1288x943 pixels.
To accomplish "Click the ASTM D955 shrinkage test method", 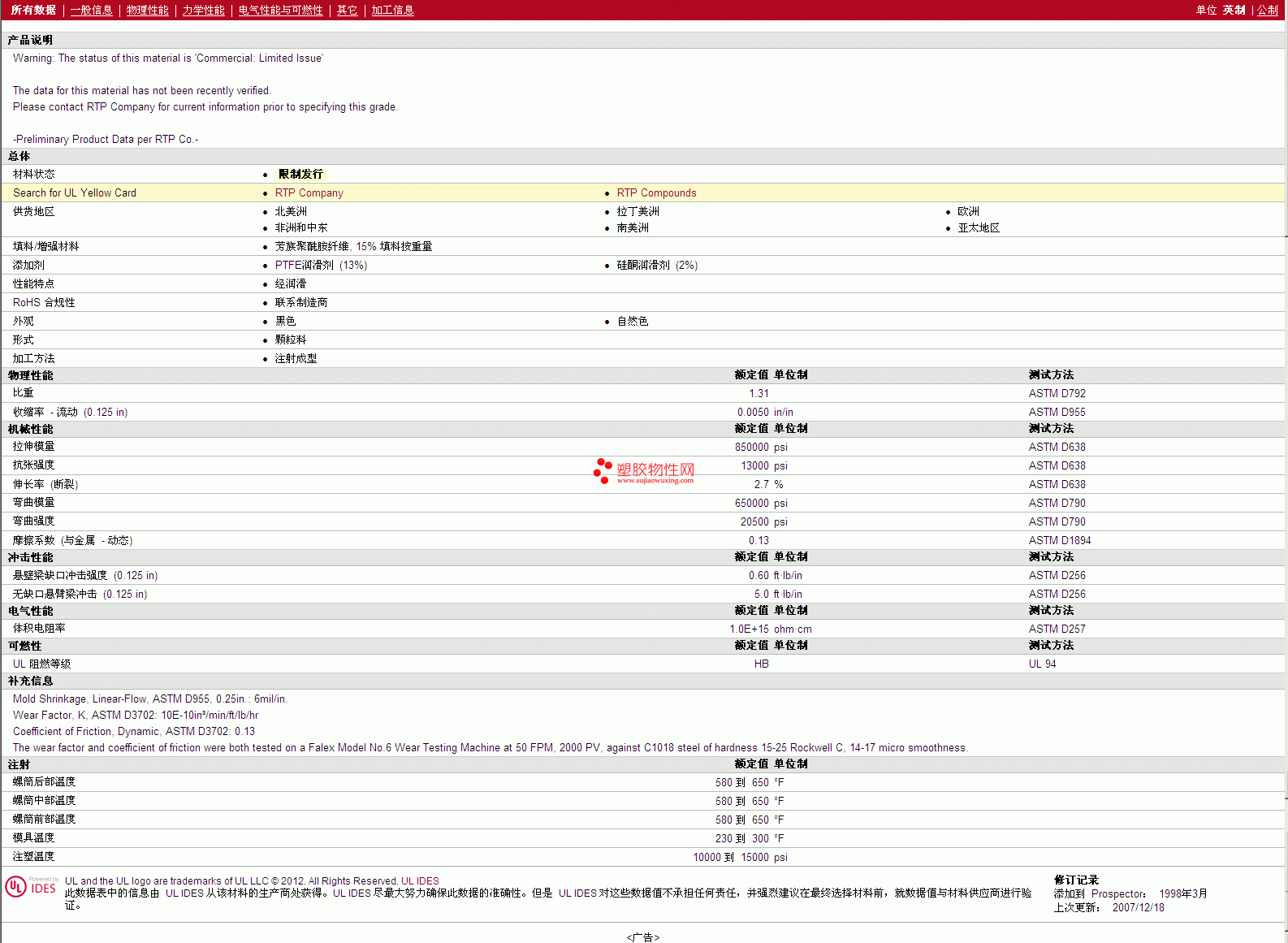I will 1057,413.
